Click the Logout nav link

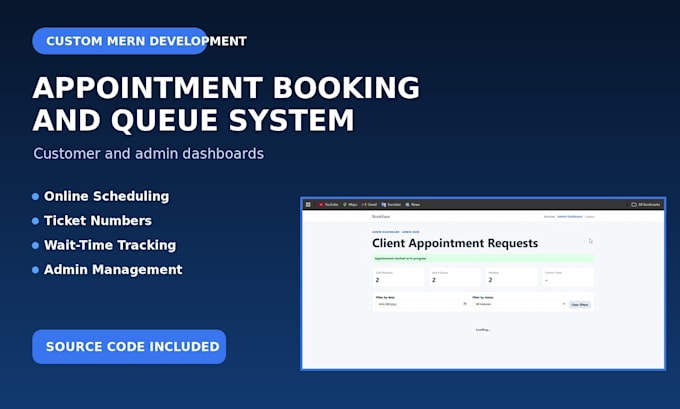pyautogui.click(x=589, y=216)
